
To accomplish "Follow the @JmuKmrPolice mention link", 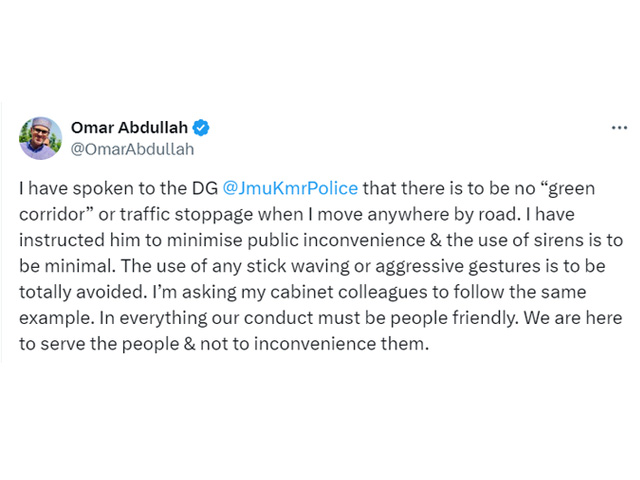I will [x=290, y=189].
